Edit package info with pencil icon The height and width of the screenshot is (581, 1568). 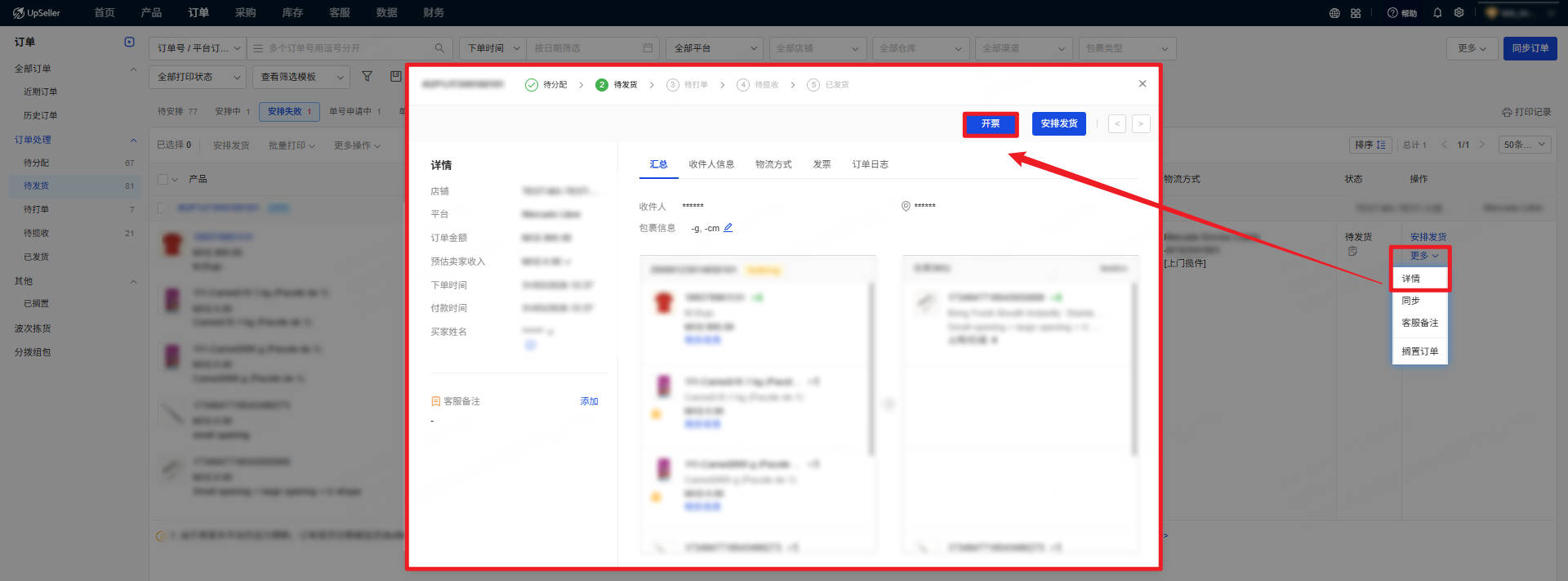(728, 228)
